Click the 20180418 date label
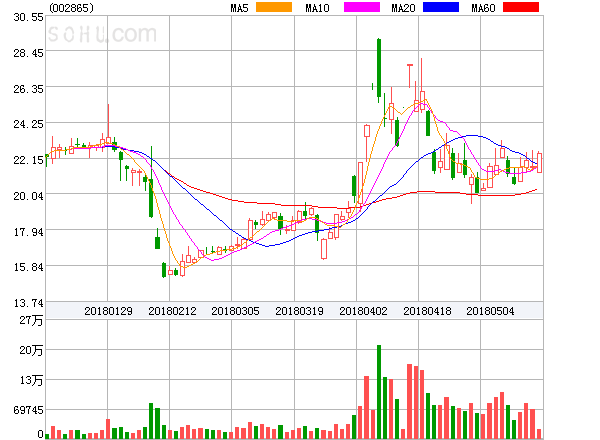This screenshot has width=600, height=440. click(x=427, y=311)
